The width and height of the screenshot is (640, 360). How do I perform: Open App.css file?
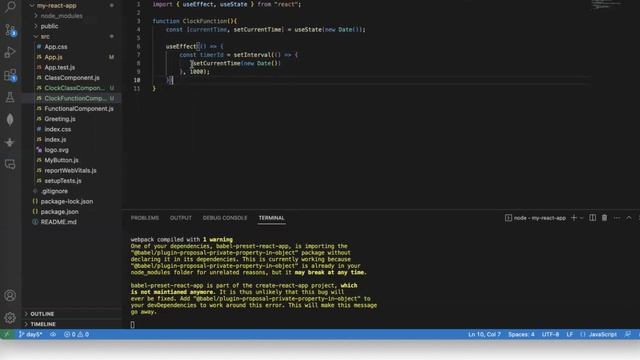56,47
